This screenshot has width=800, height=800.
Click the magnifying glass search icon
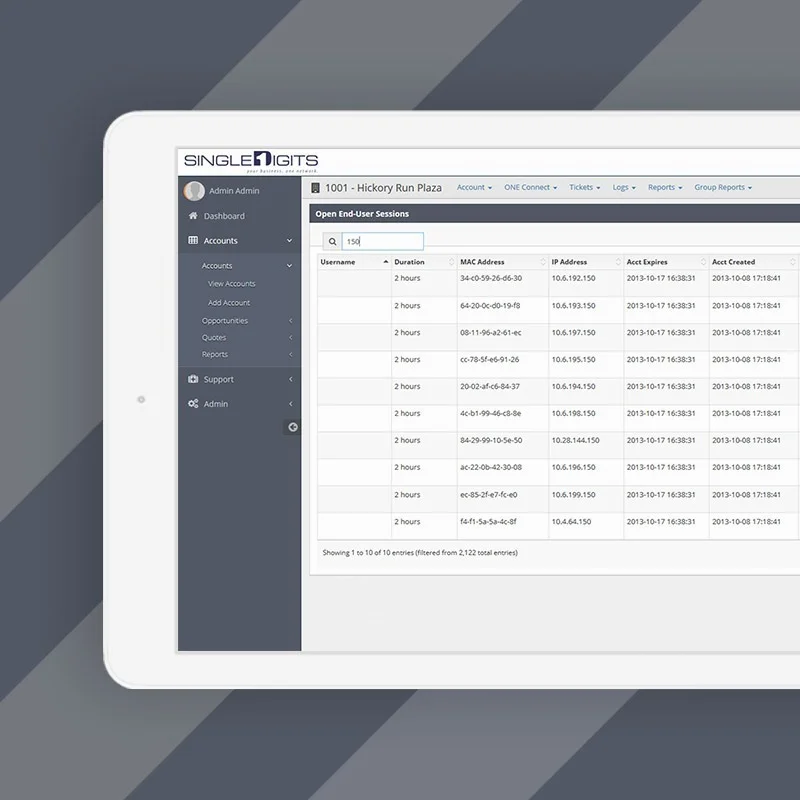click(332, 241)
